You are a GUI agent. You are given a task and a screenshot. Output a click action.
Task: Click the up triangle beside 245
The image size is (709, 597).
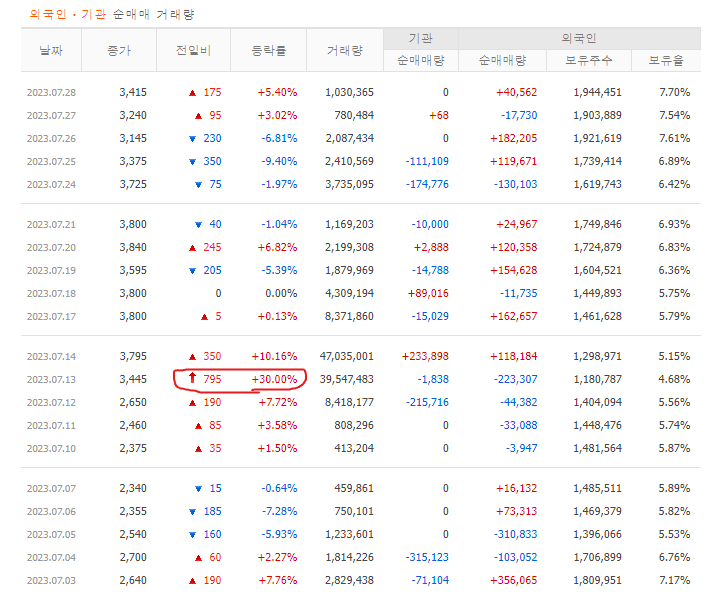[192, 248]
